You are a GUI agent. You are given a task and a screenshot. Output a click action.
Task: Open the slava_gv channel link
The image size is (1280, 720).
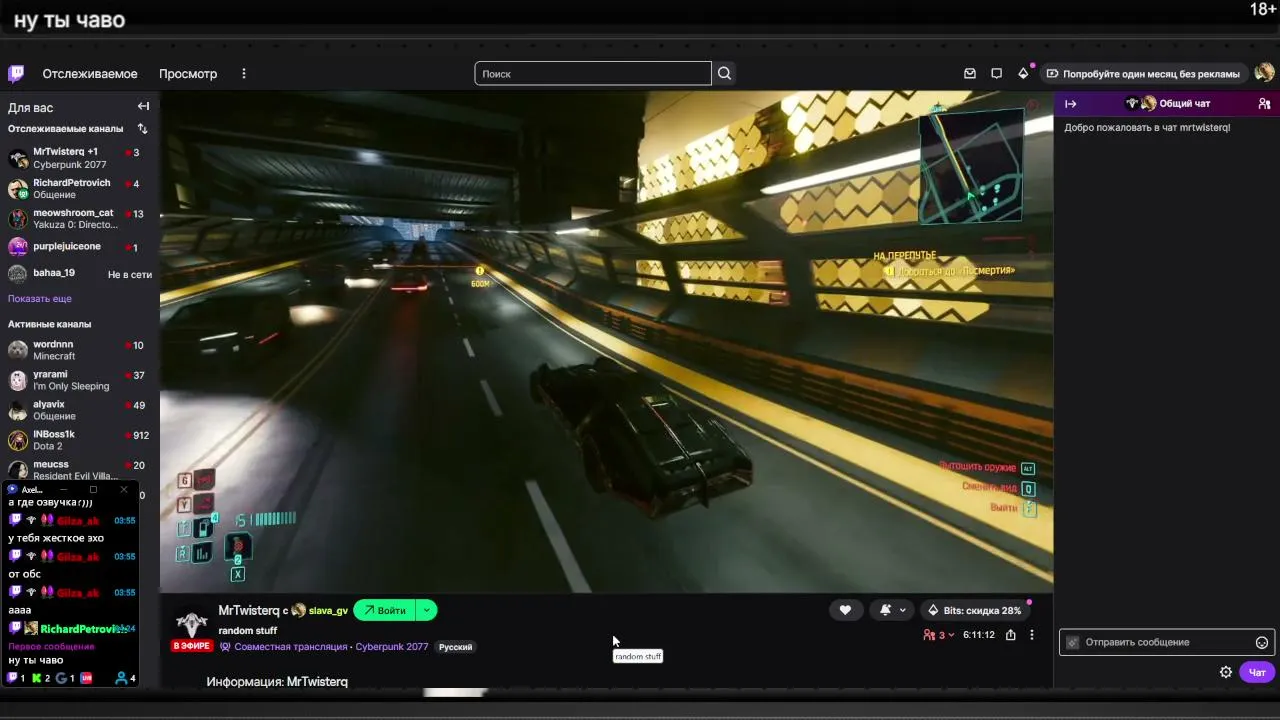(328, 611)
